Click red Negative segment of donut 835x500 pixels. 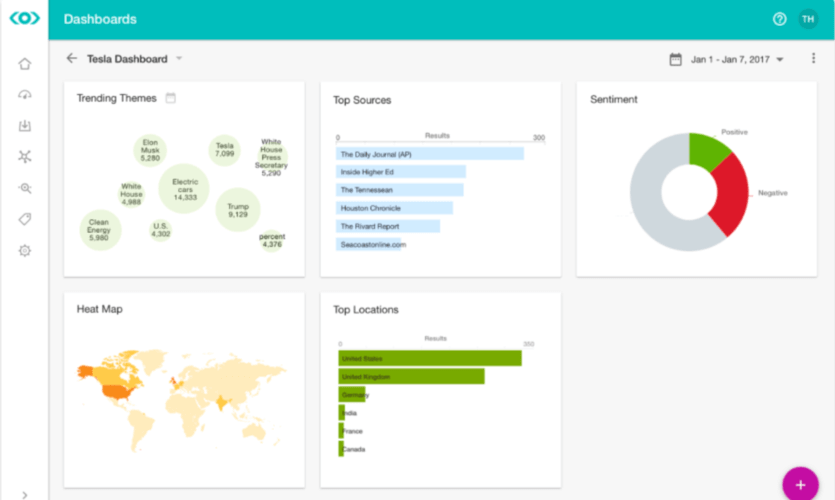point(732,195)
